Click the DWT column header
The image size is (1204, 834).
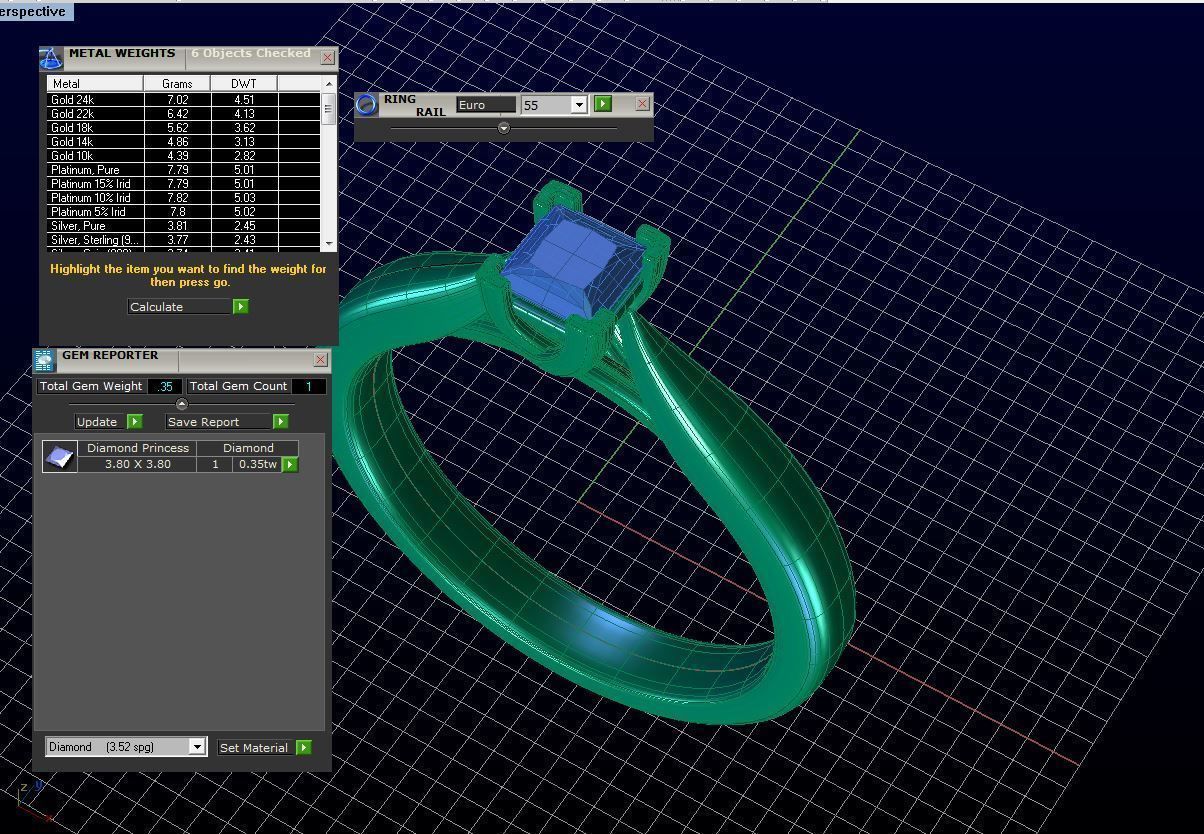pos(243,83)
